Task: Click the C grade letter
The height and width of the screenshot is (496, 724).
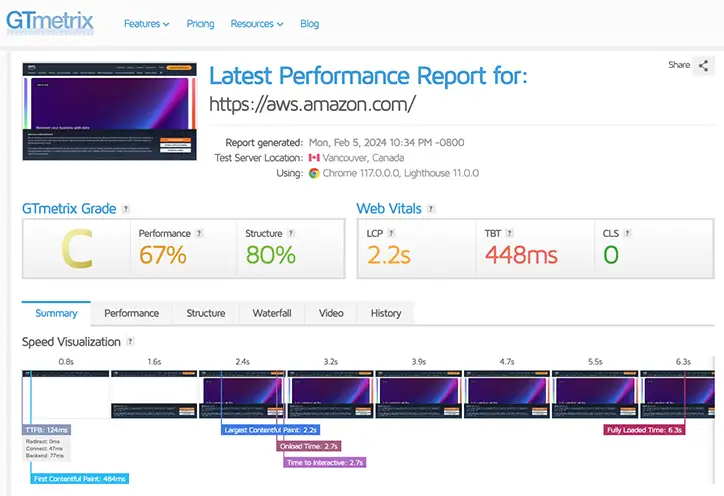Action: click(77, 249)
